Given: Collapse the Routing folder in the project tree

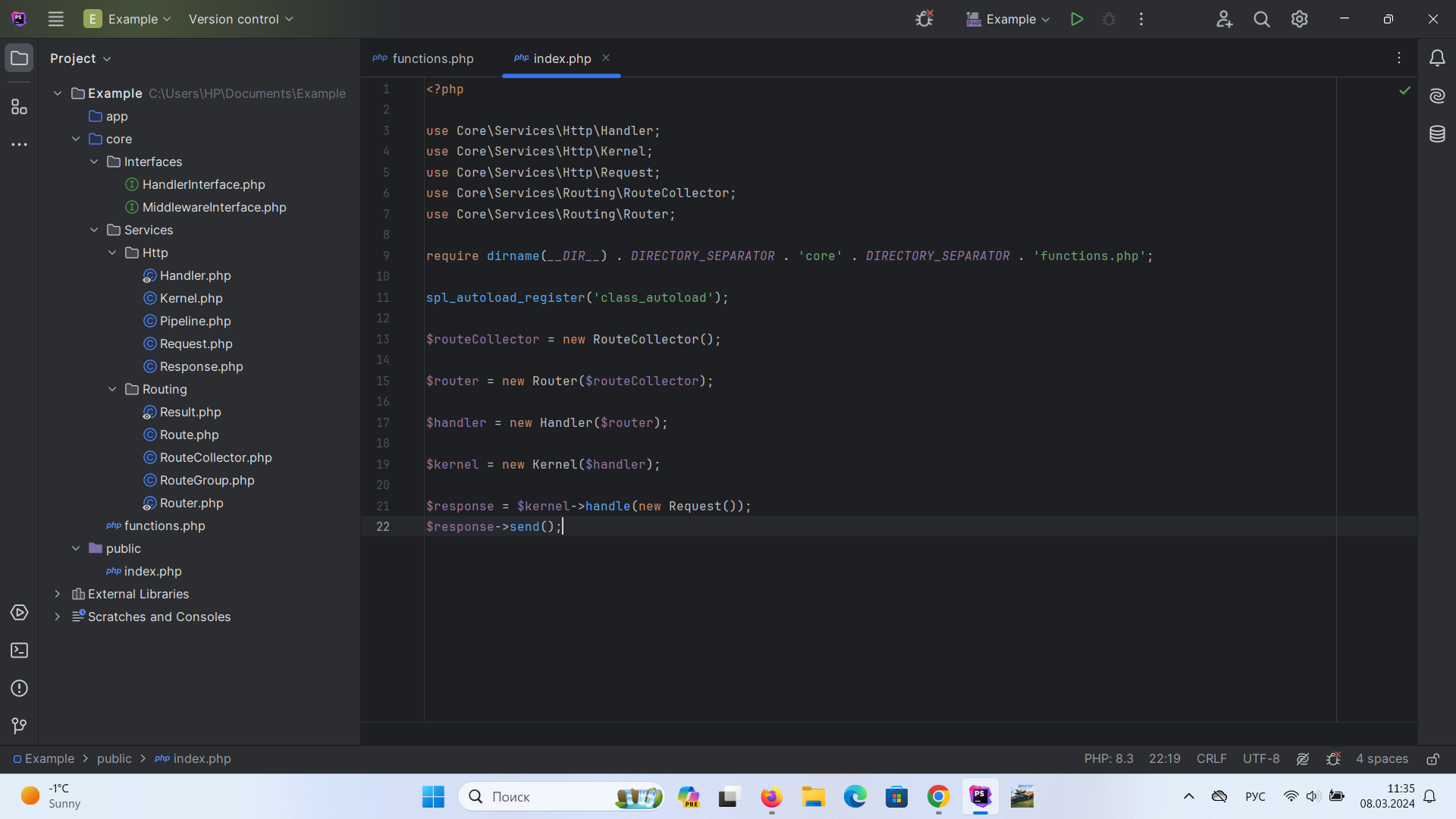Looking at the screenshot, I should click(112, 389).
